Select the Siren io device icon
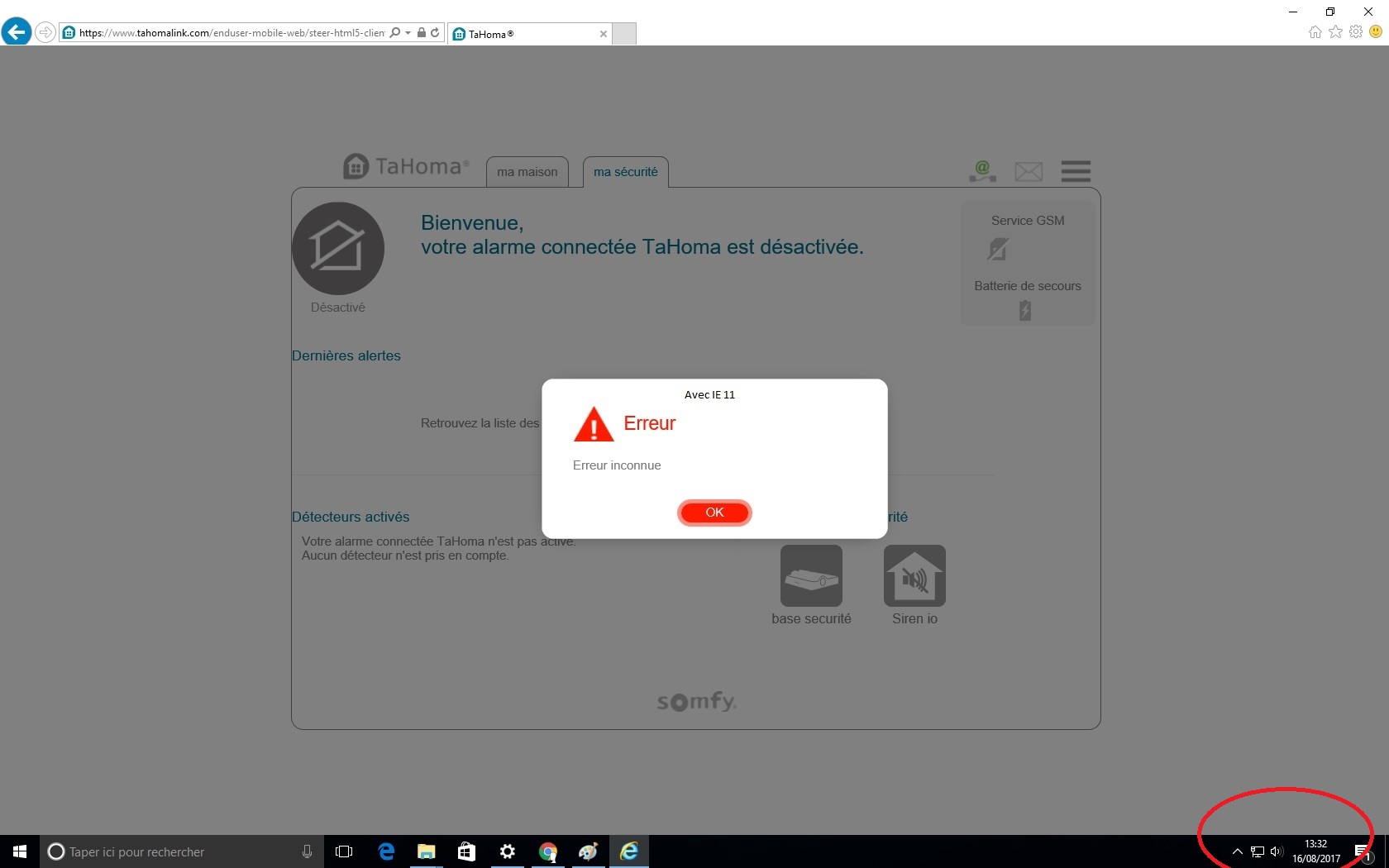 (914, 575)
